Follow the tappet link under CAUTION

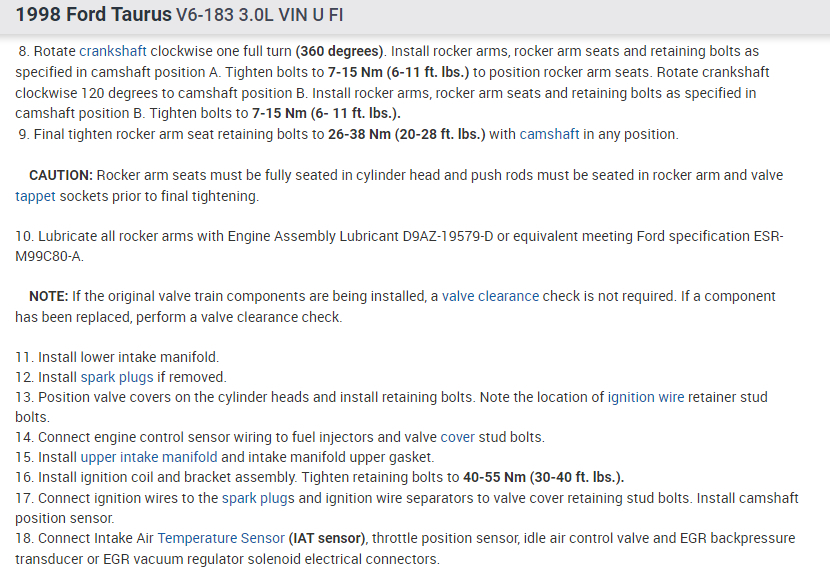click(38, 196)
